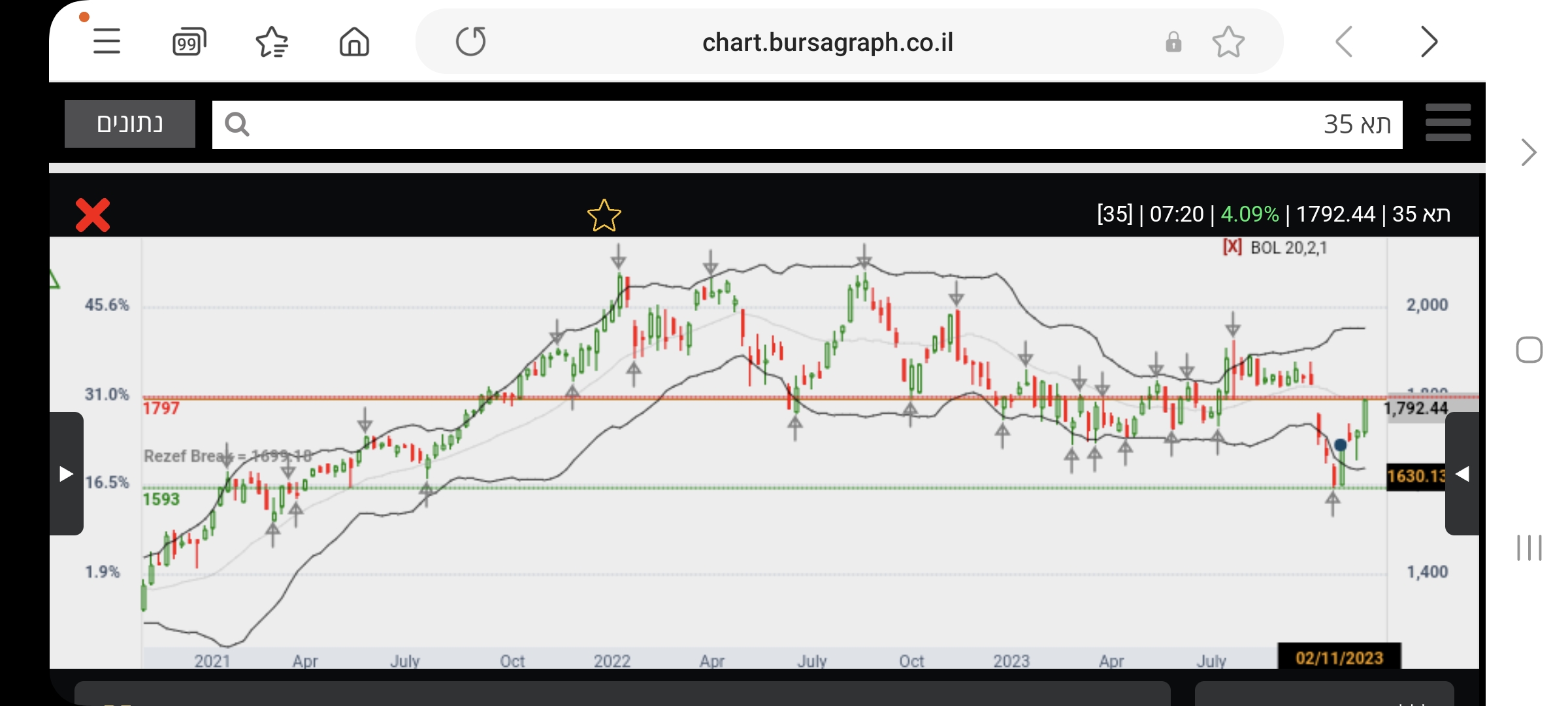The width and height of the screenshot is (1568, 706).
Task: Open the site's dark hamburger menu
Action: (x=1448, y=123)
